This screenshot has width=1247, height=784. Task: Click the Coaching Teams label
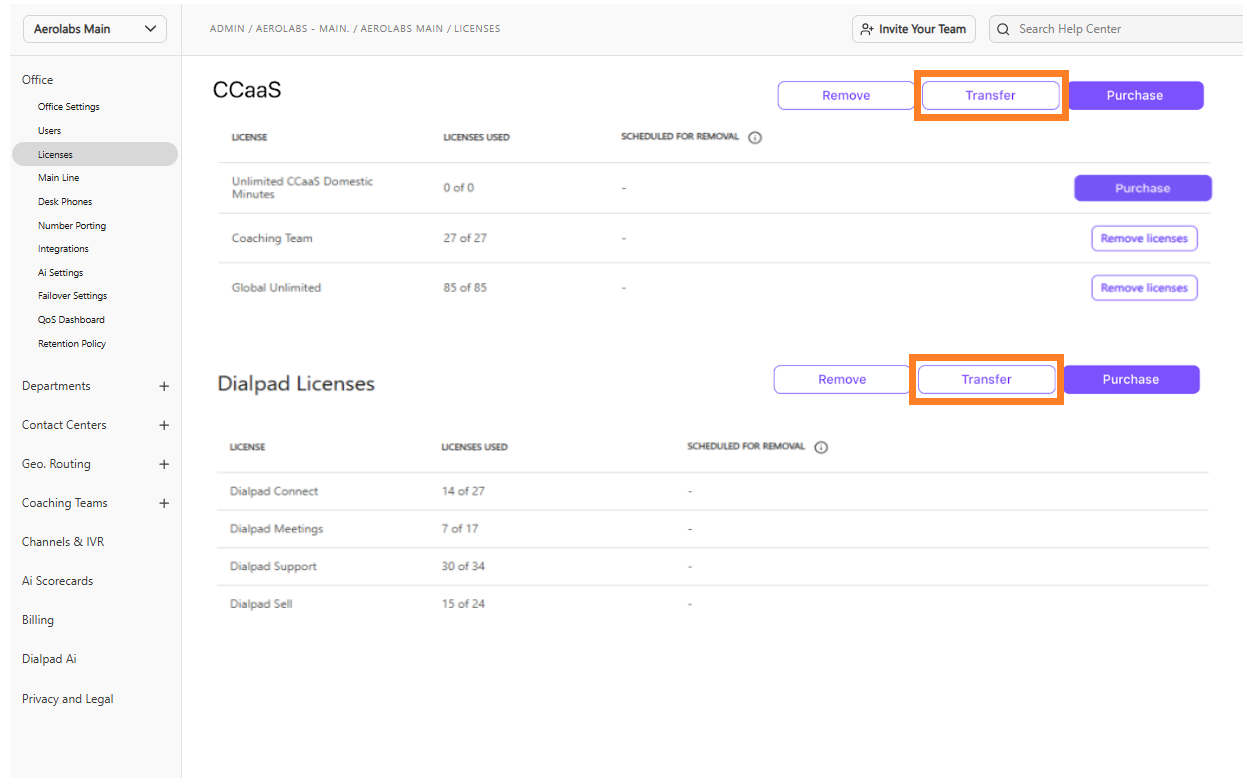click(65, 503)
